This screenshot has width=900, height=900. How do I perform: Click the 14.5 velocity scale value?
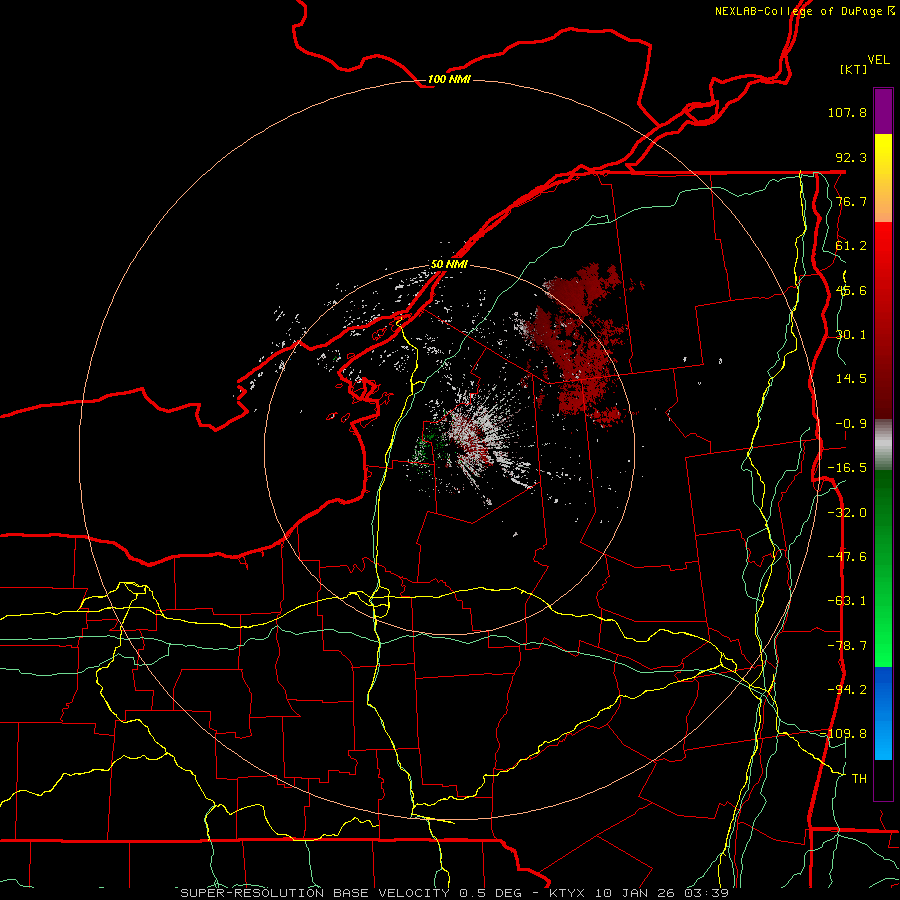851,379
